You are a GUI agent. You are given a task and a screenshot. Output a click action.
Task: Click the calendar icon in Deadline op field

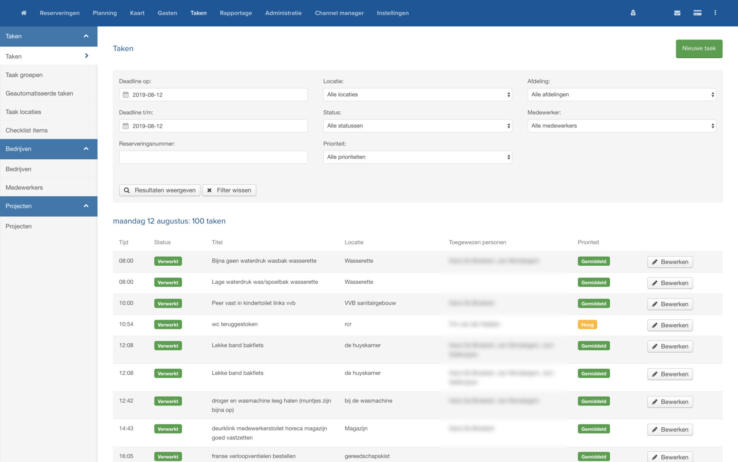(126, 95)
